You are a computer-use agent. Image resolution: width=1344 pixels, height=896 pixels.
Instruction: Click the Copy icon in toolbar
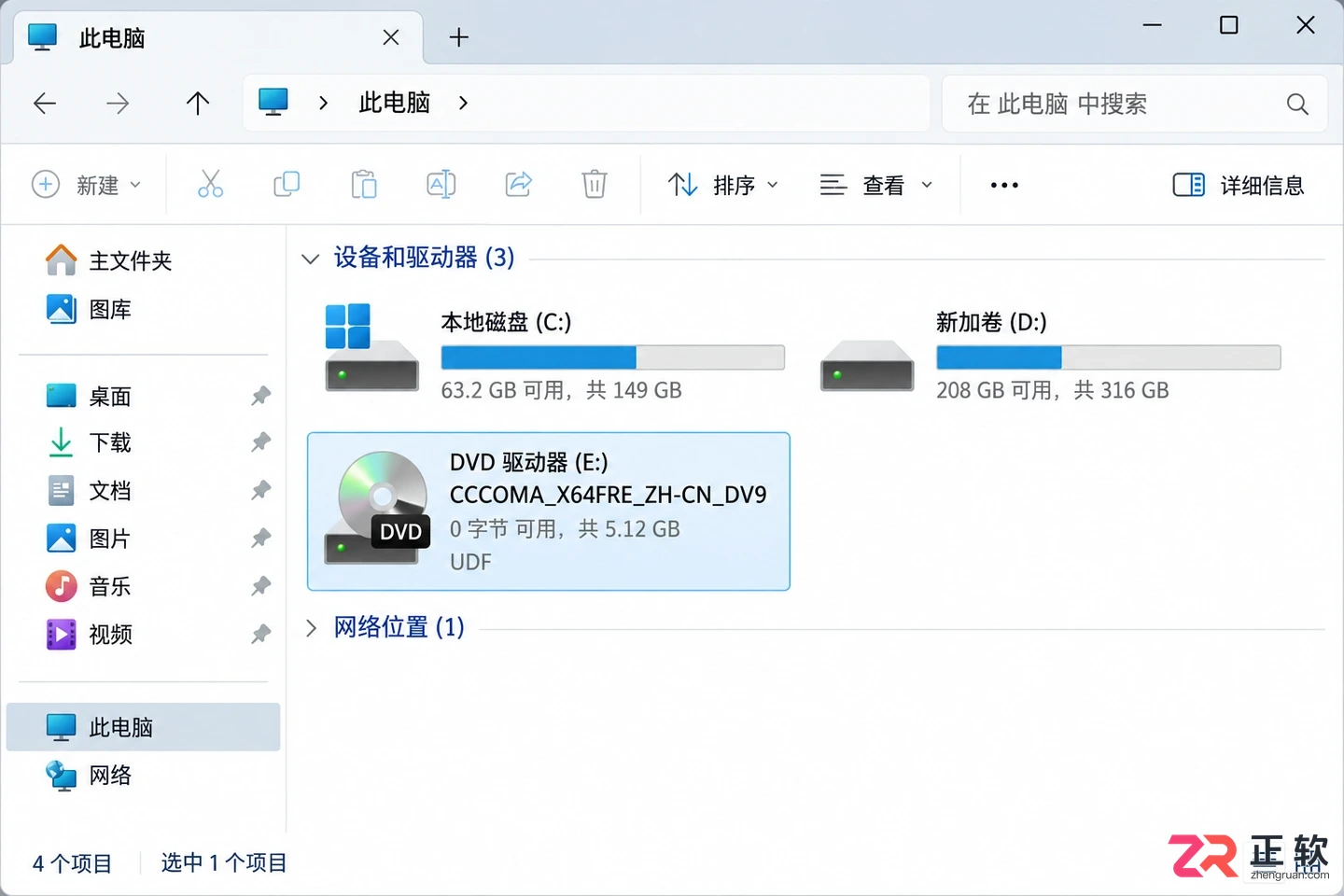[287, 184]
